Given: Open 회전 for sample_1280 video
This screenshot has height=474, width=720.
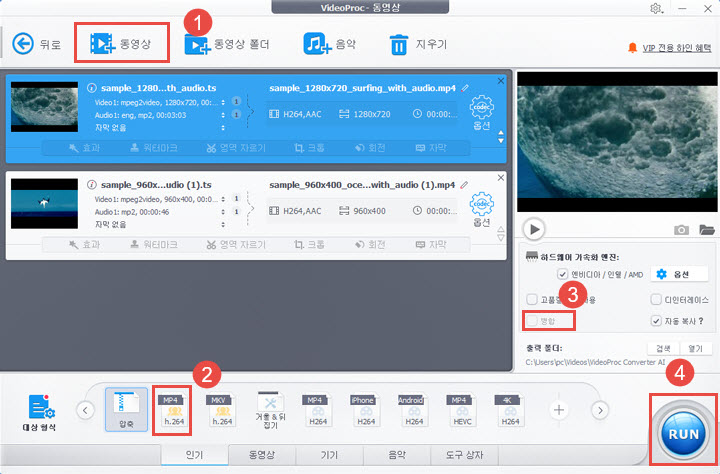Looking at the screenshot, I should pos(370,148).
